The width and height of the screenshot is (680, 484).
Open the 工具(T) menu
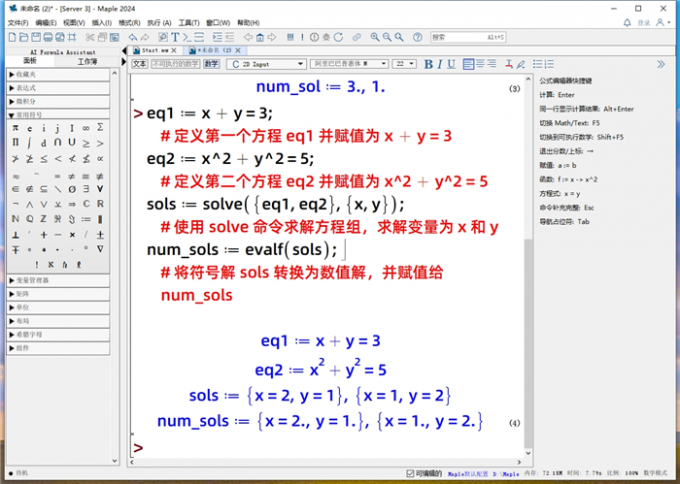(x=189, y=23)
